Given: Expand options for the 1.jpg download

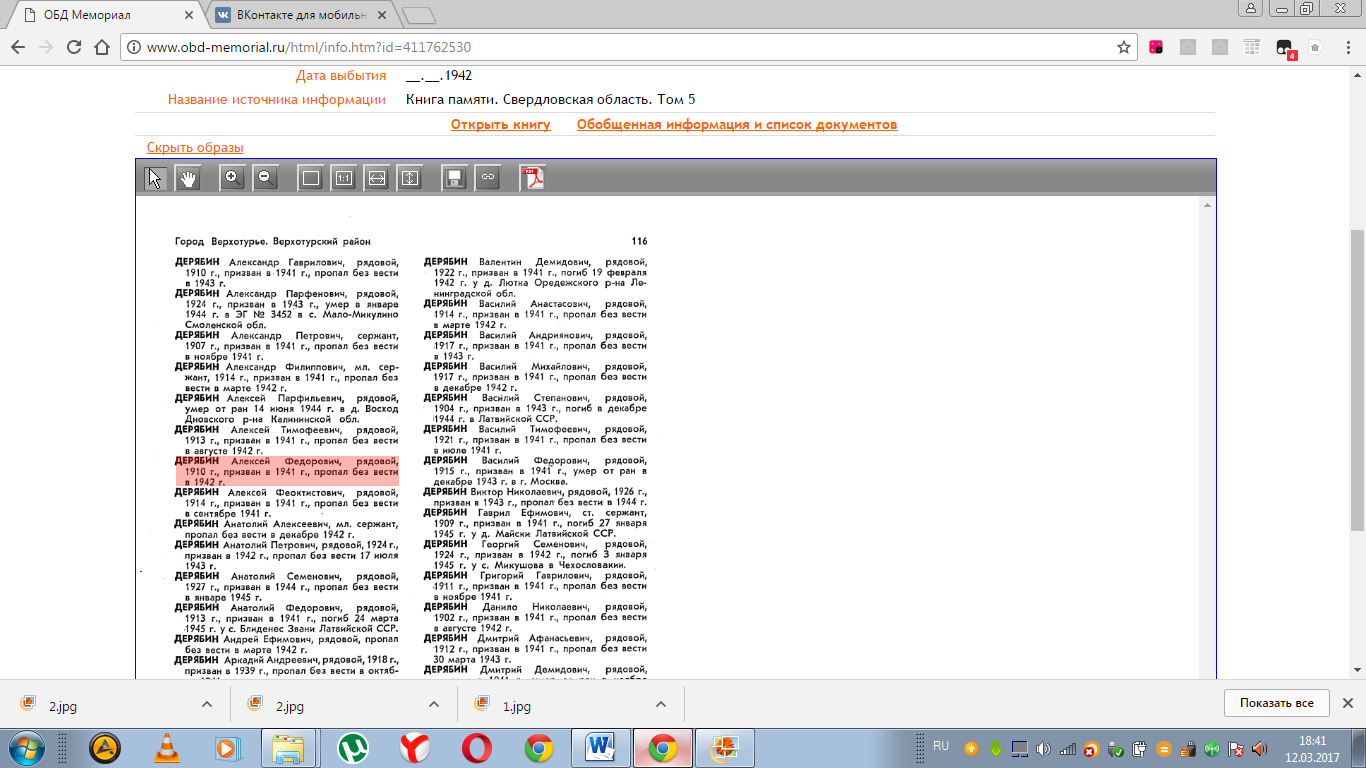Looking at the screenshot, I should pos(662,704).
